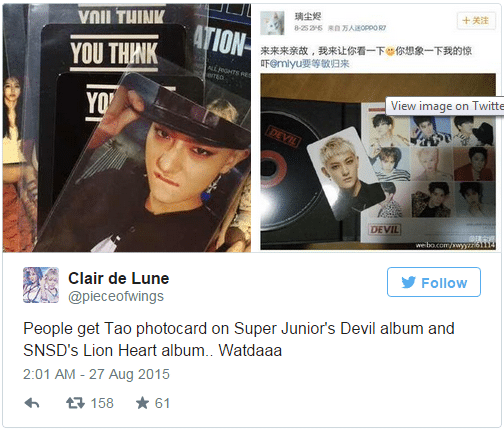
Task: Favorite the tweet with the star icon
Action: tap(142, 403)
